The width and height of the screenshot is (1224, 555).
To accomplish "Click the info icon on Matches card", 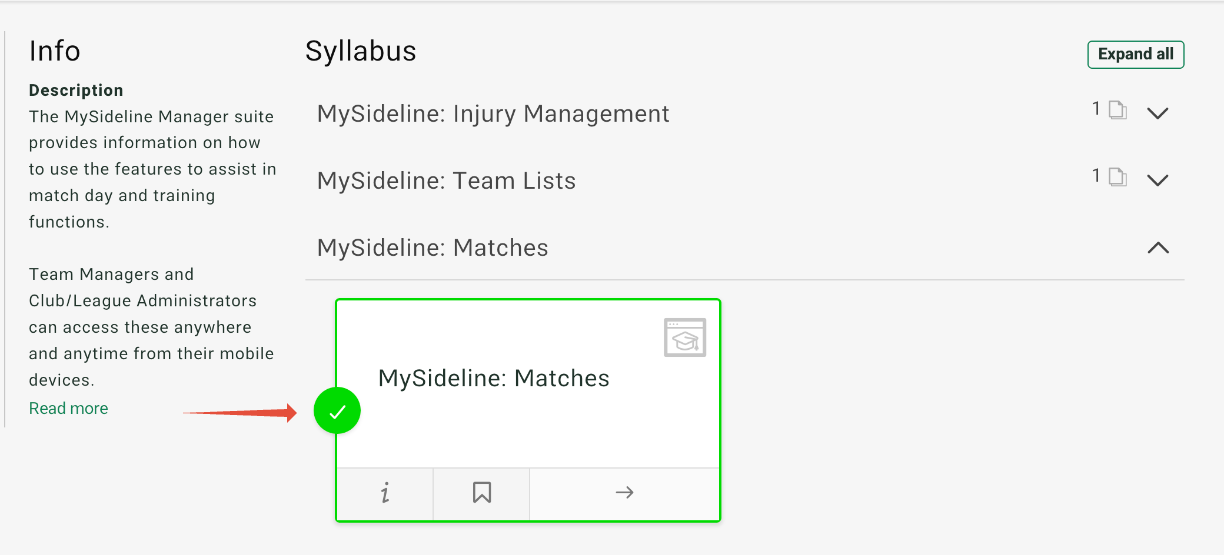I will tap(385, 493).
